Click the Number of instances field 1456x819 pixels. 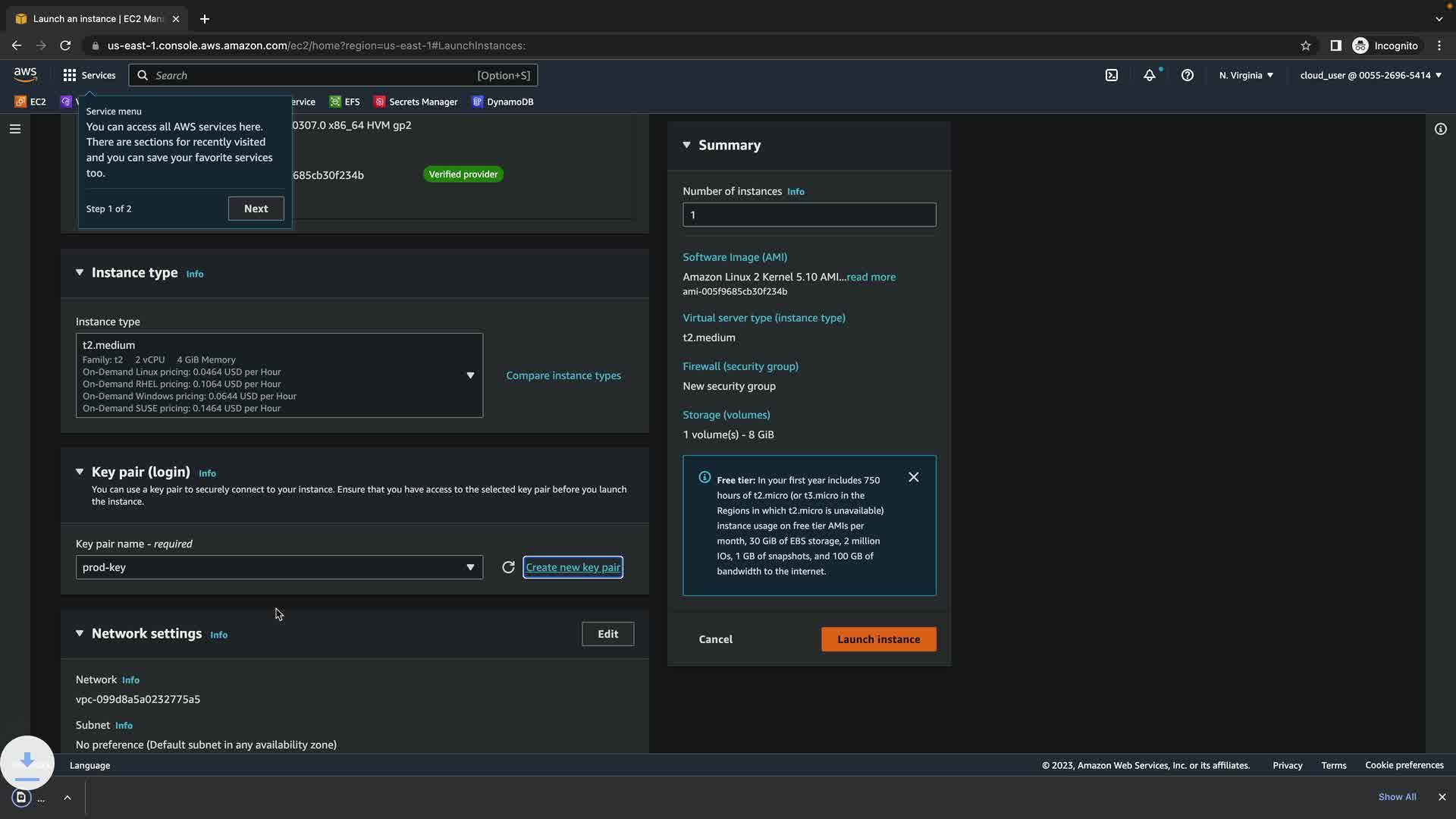(808, 215)
